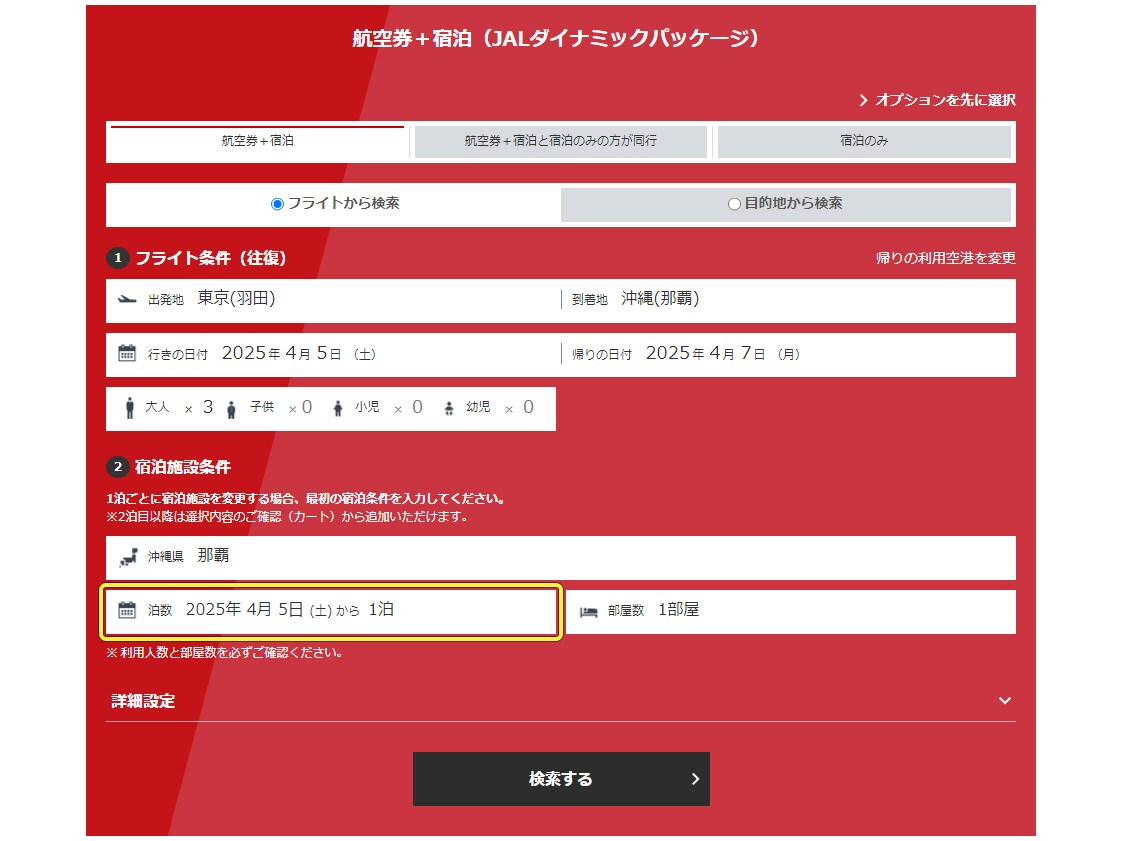Click the infant 幼児 icon
The height and width of the screenshot is (841, 1121).
click(x=448, y=408)
